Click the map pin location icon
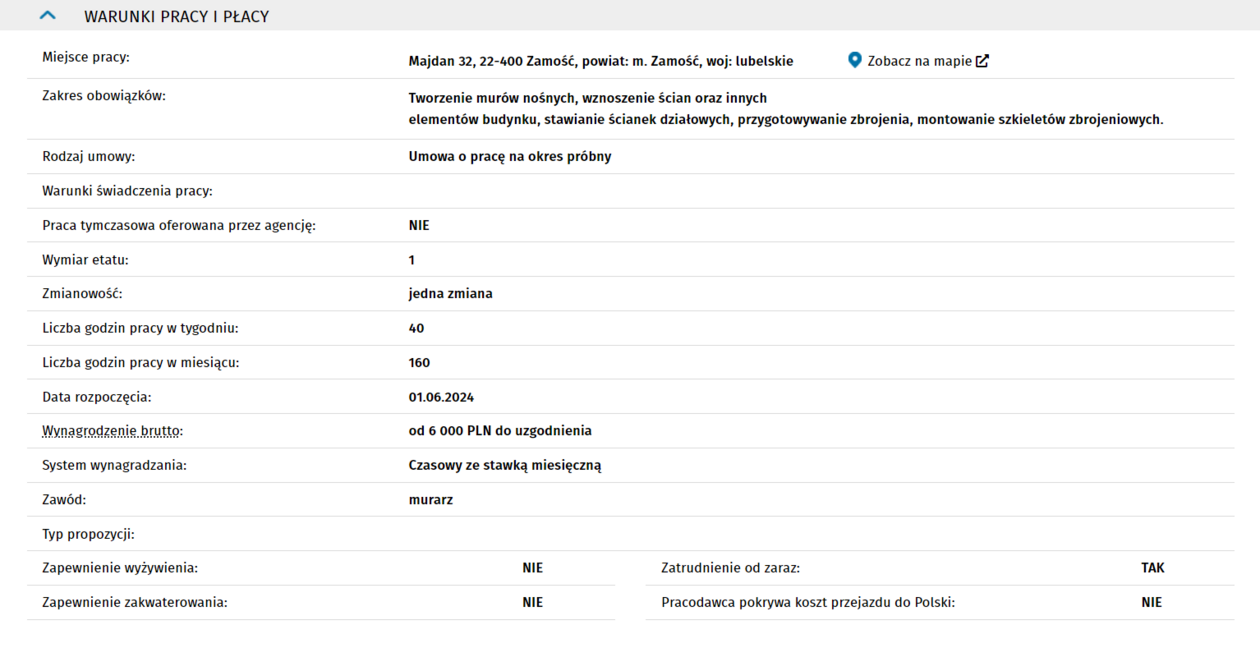This screenshot has height=648, width=1260. coord(854,60)
